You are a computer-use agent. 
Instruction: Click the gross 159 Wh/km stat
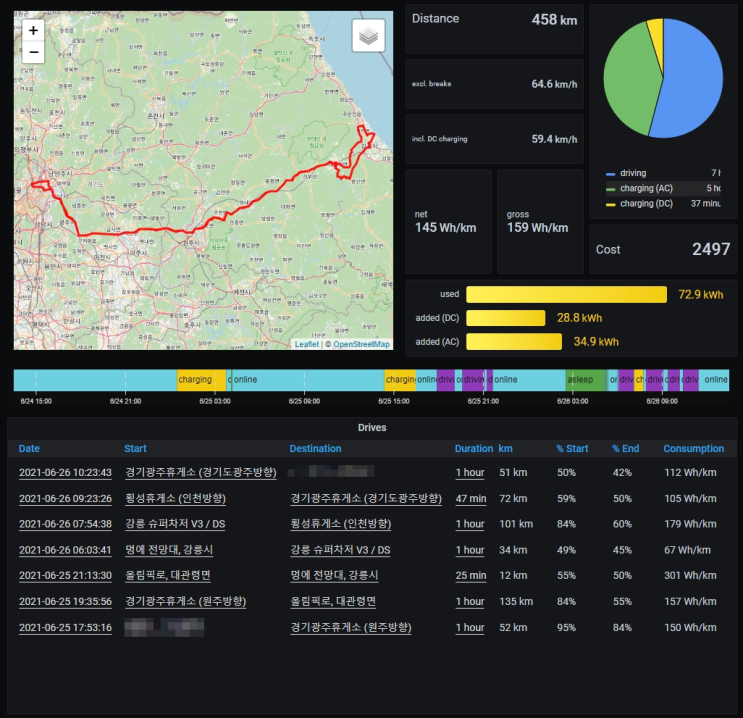tap(537, 227)
